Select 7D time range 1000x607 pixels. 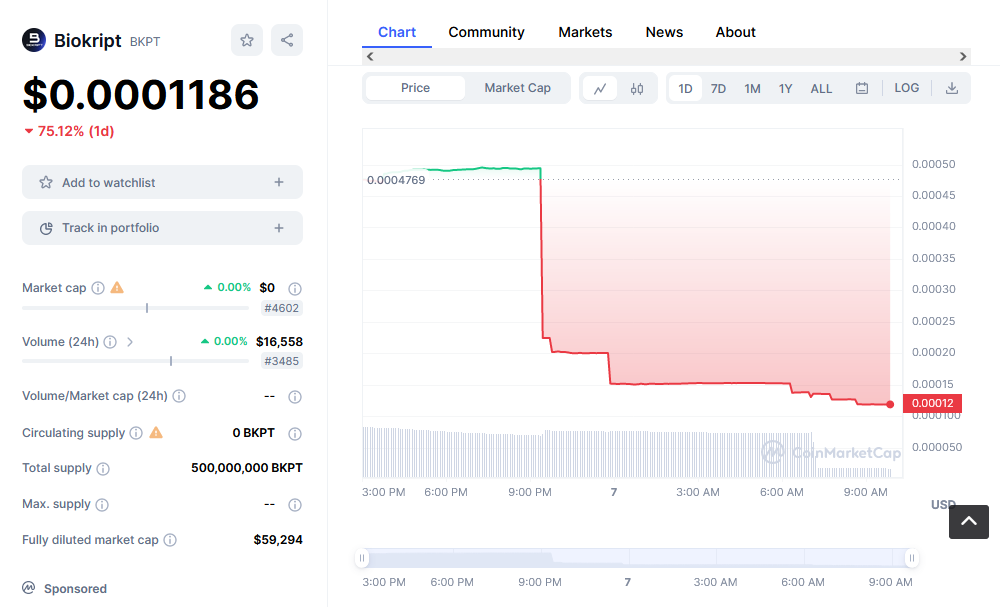click(x=718, y=89)
